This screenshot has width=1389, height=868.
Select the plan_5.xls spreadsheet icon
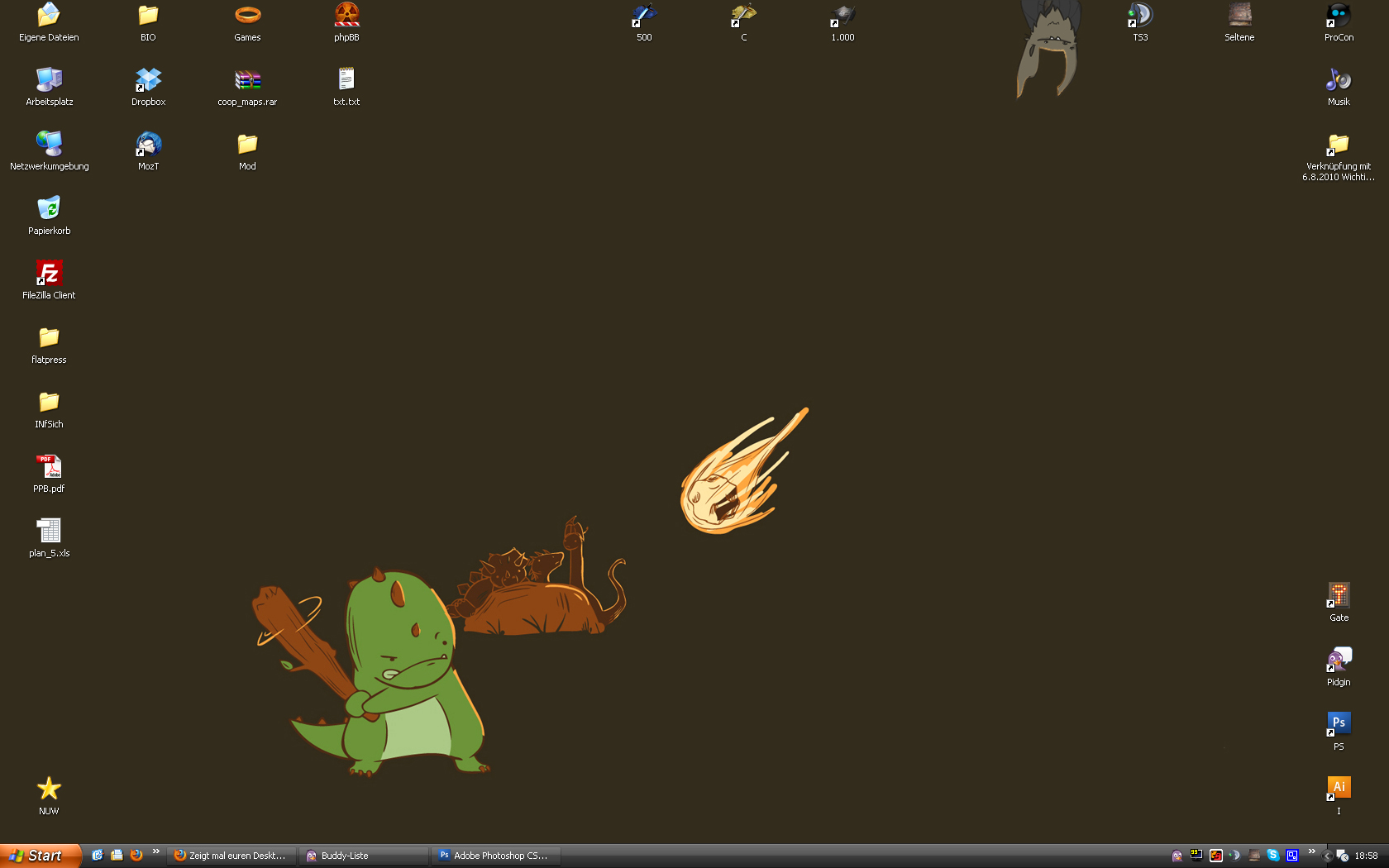pos(49,531)
